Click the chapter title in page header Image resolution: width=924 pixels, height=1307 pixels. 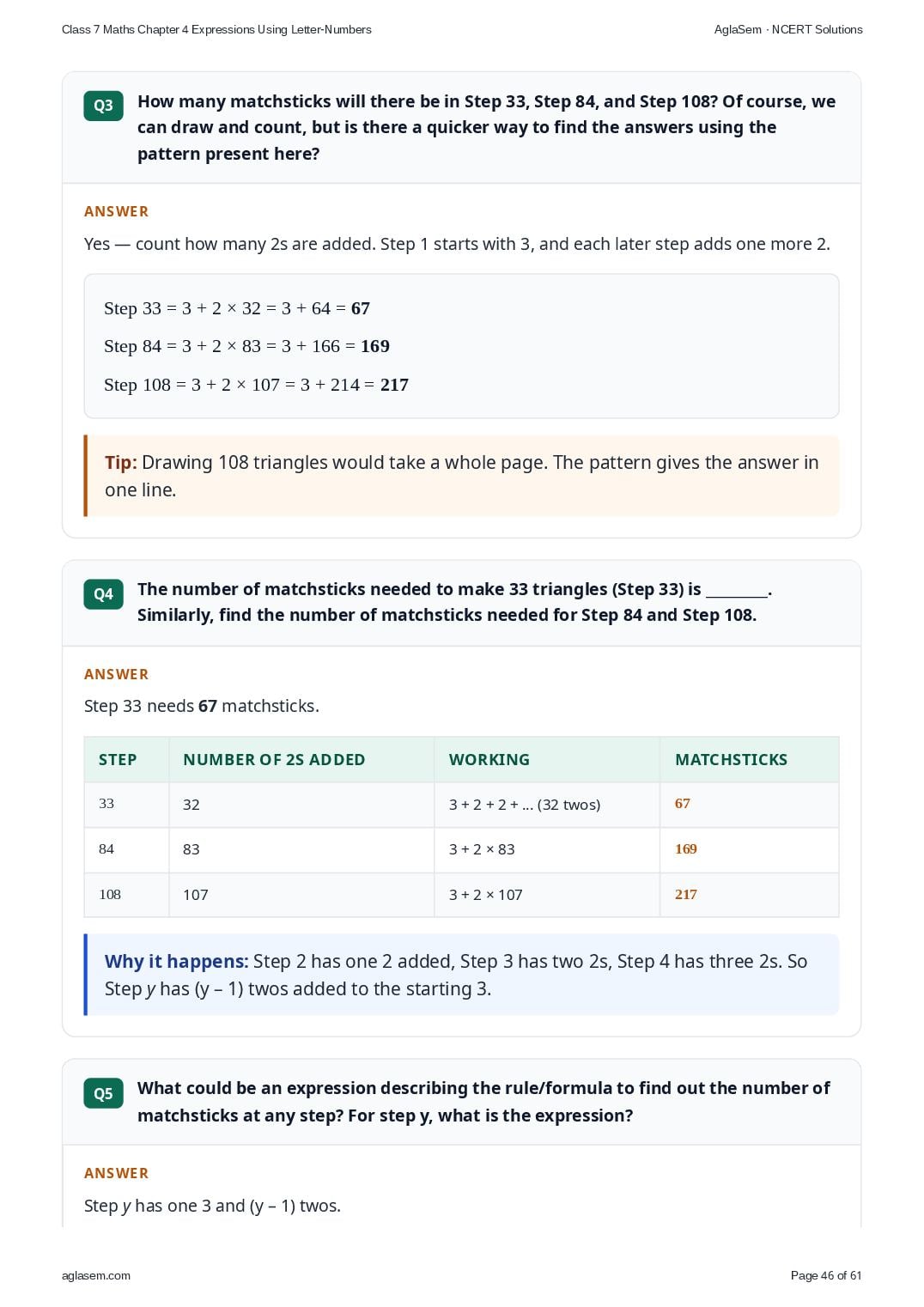[216, 29]
